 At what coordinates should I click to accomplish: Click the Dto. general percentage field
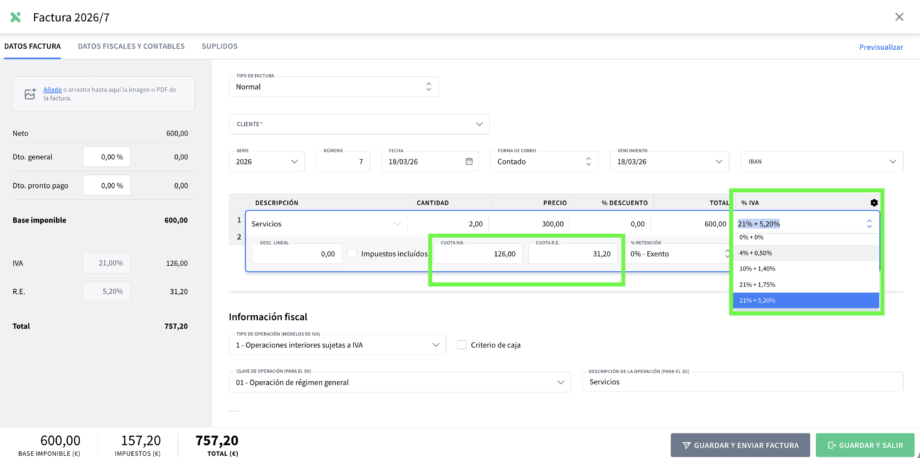(x=106, y=157)
